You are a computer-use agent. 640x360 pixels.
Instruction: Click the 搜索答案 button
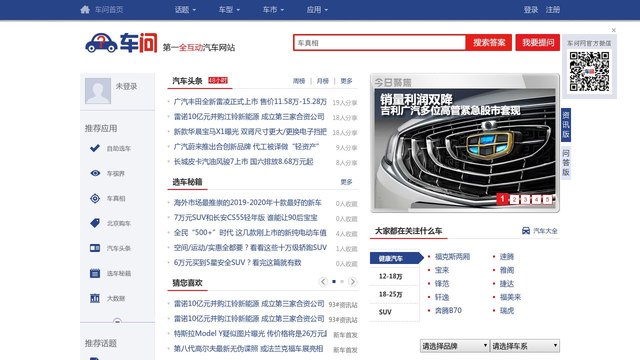point(489,42)
